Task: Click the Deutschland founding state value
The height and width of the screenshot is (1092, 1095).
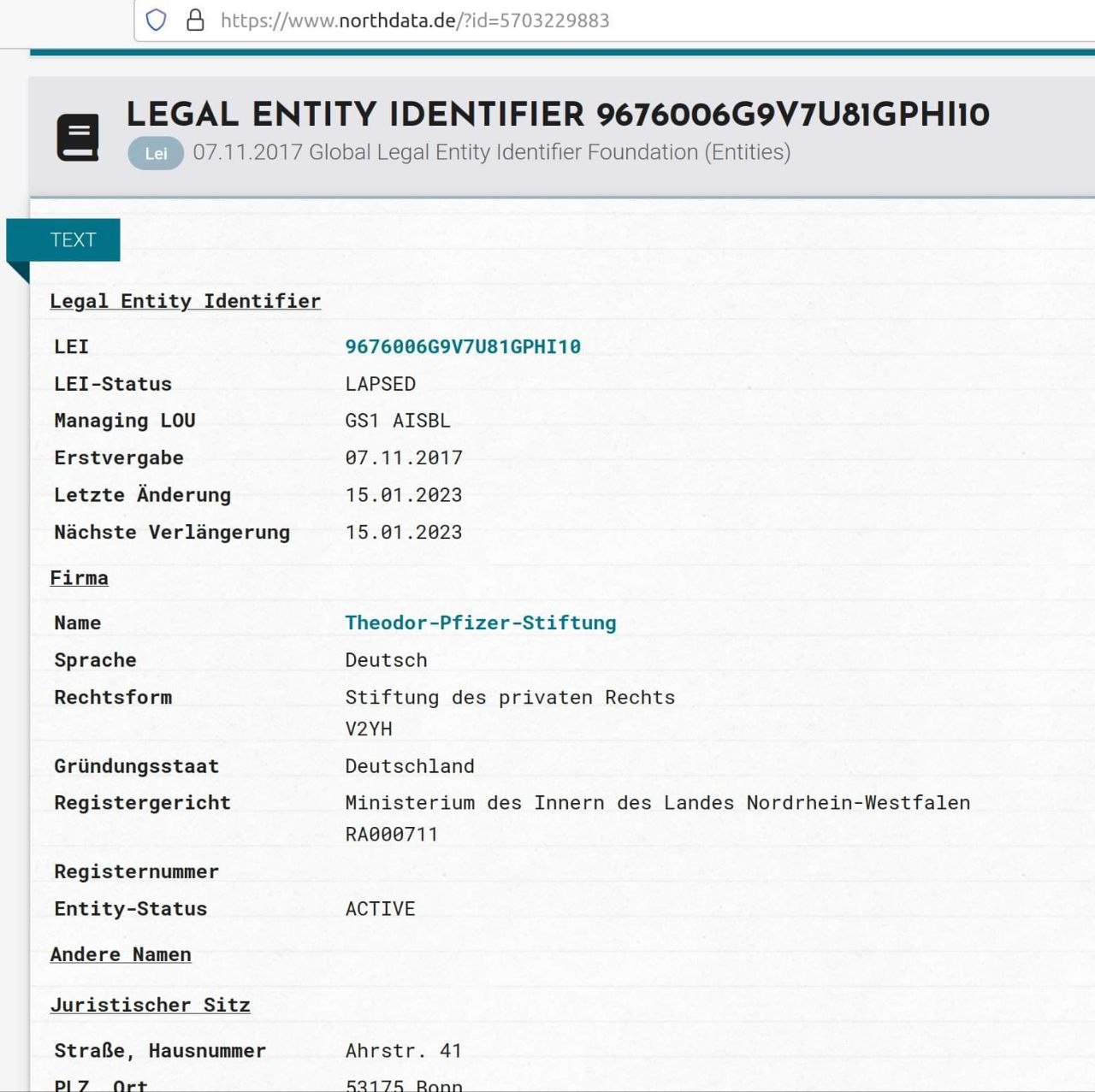Action: pyautogui.click(x=410, y=766)
